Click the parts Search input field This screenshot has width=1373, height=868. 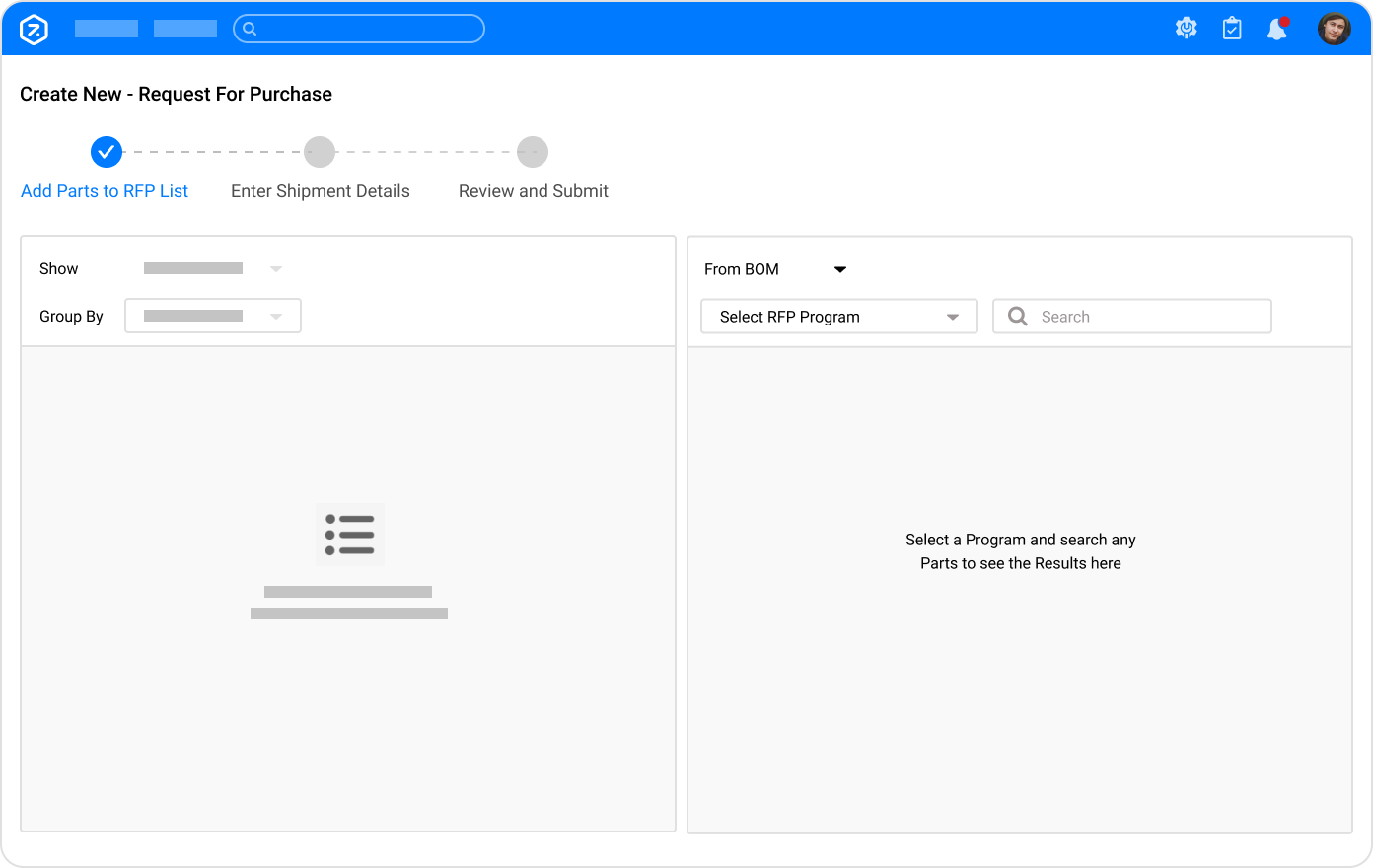pos(1132,317)
